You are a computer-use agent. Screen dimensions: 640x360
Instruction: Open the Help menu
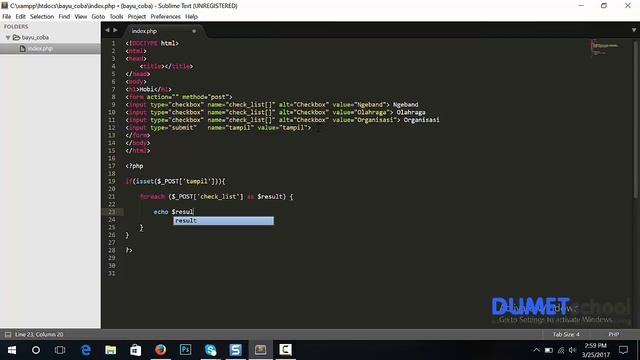pyautogui.click(x=191, y=17)
